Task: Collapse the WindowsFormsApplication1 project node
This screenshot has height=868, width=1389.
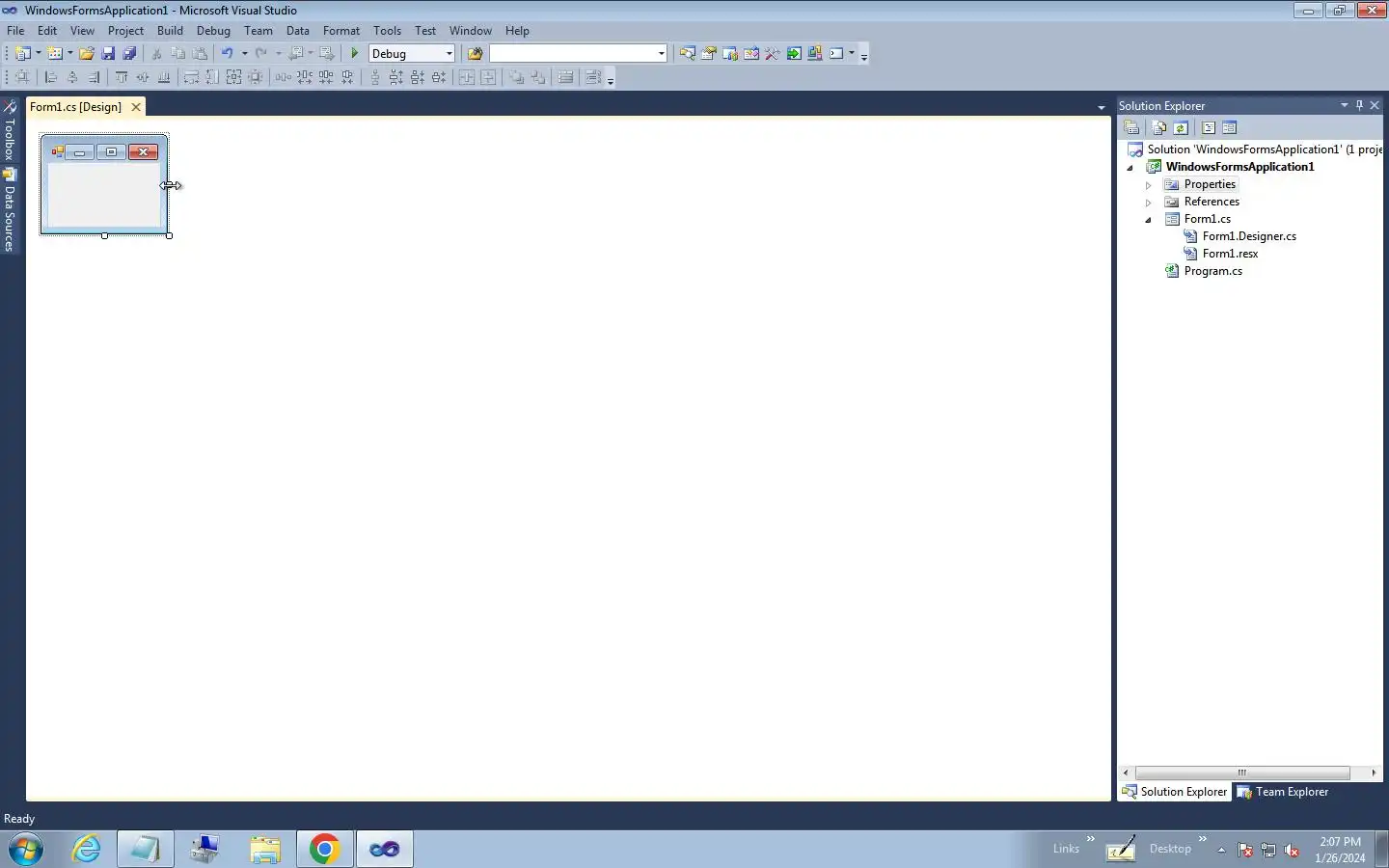Action: 1130,167
